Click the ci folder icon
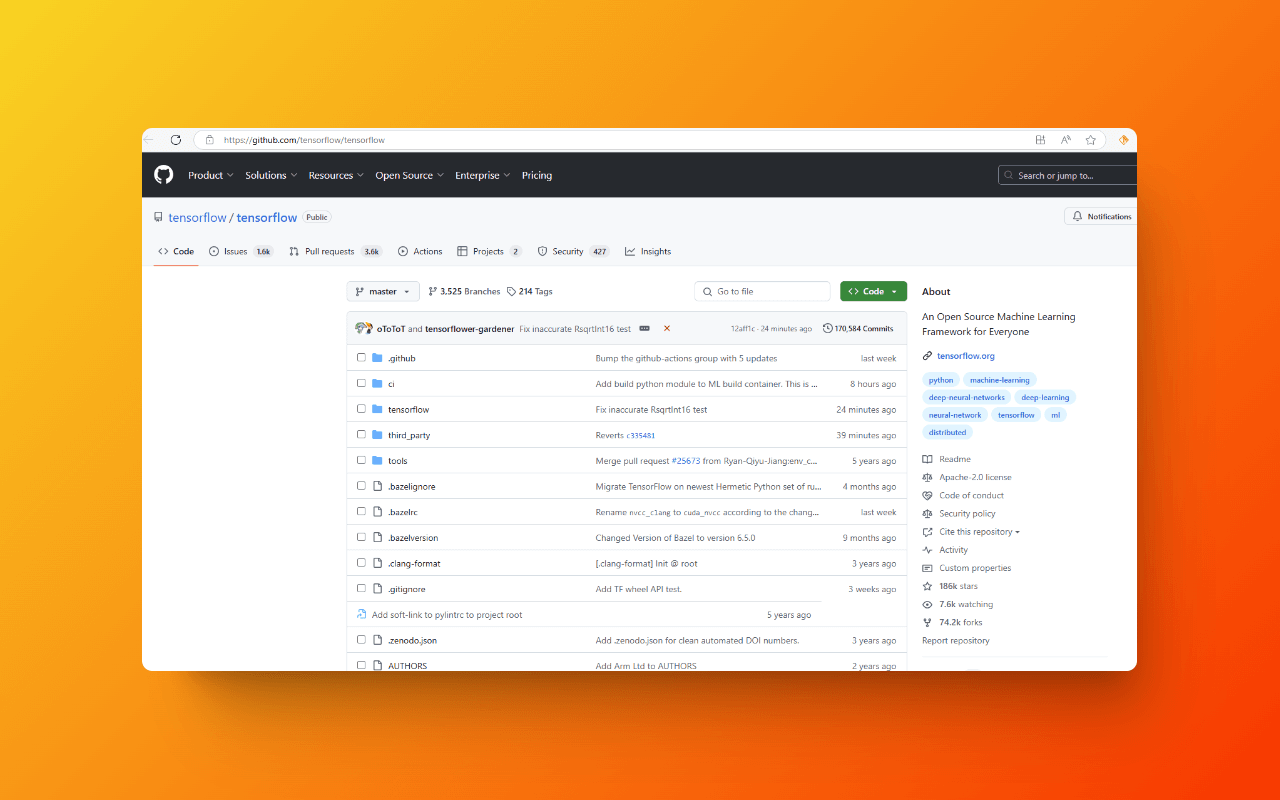 377,383
